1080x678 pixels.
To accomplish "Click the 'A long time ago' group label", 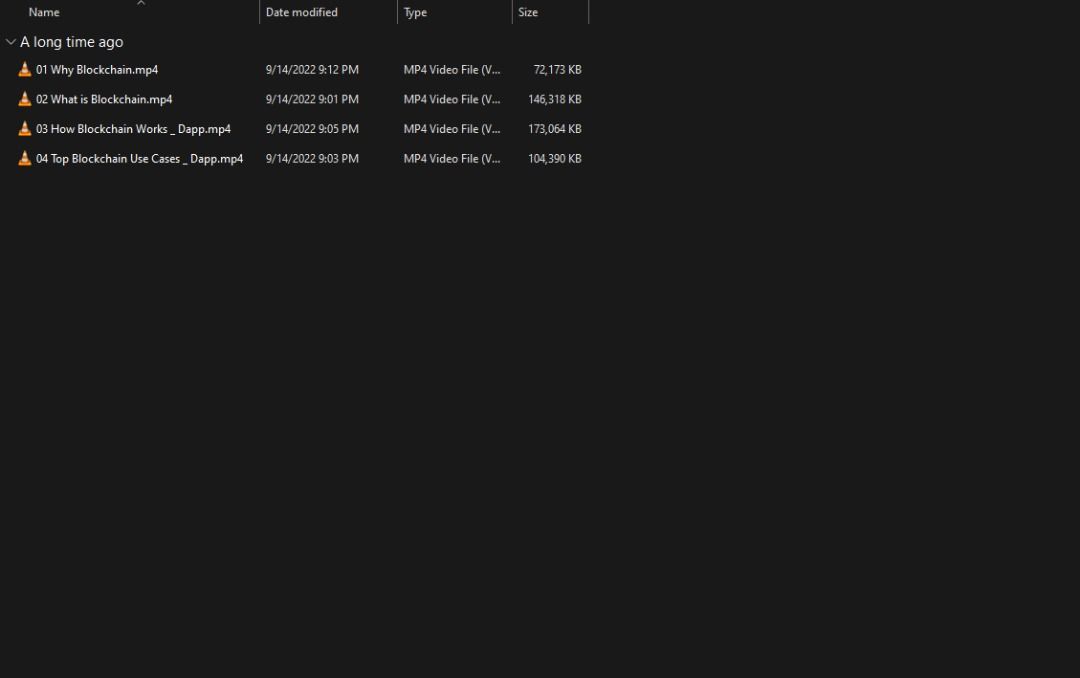I will tap(72, 42).
